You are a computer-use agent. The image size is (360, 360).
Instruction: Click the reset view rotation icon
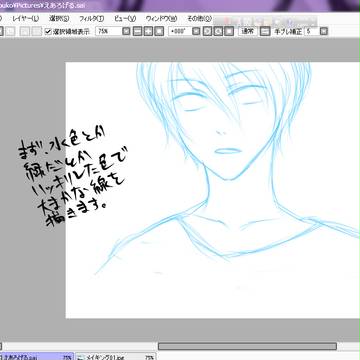(x=229, y=31)
